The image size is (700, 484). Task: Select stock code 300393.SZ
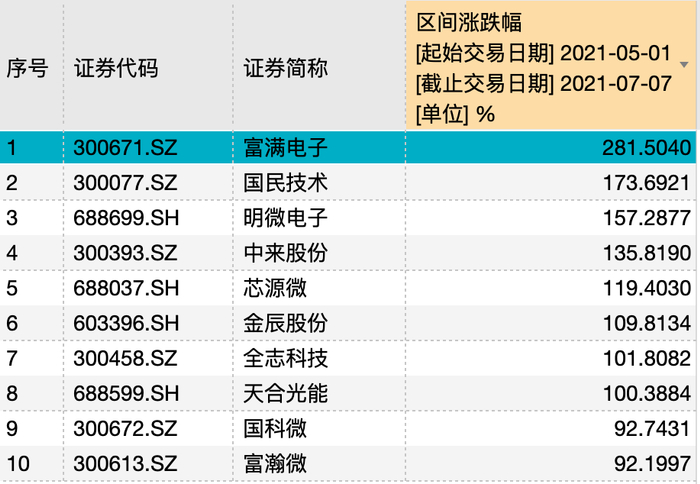(x=125, y=253)
